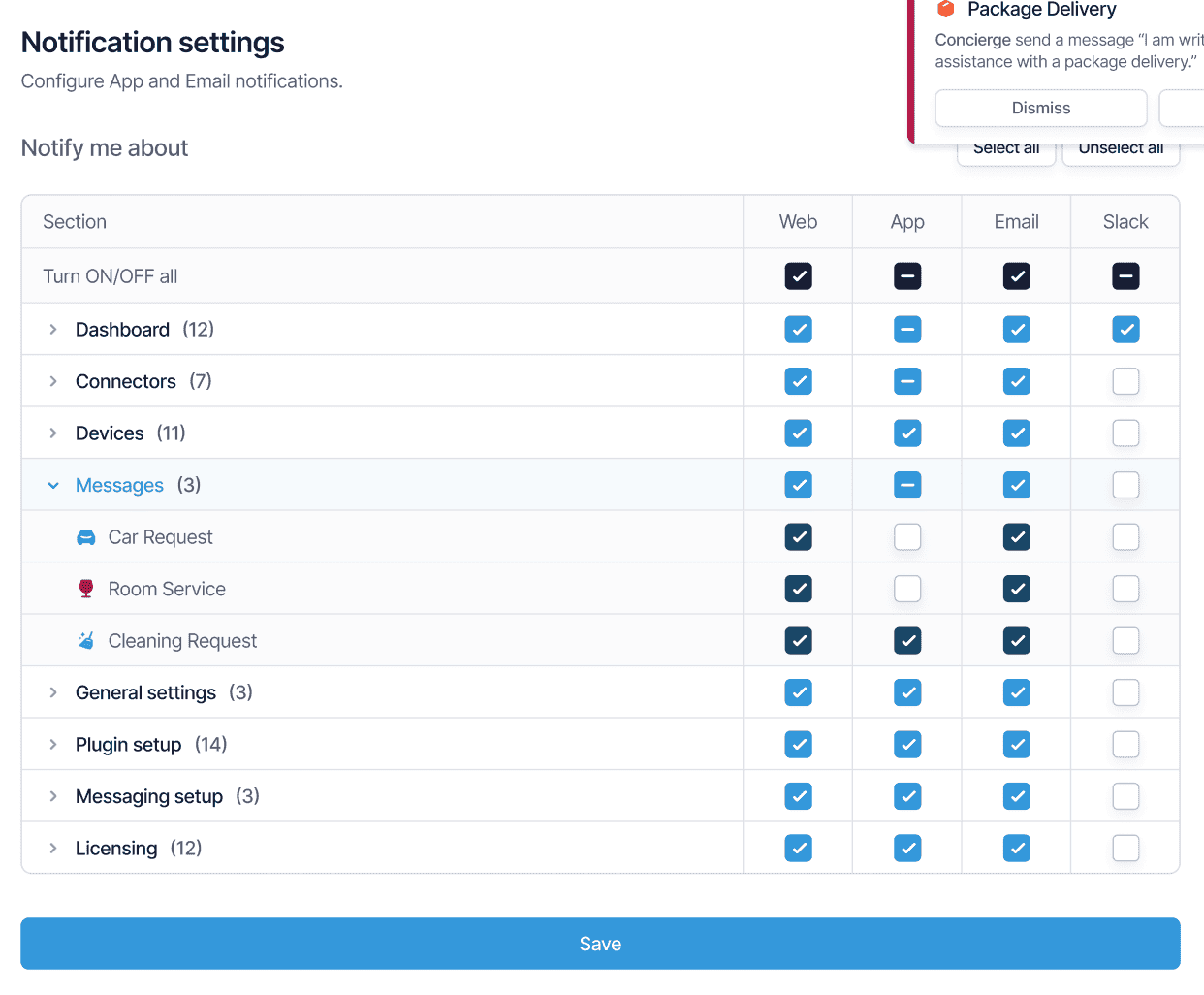Dismiss the Package Delivery notification
This screenshot has width=1204, height=995.
1040,109
